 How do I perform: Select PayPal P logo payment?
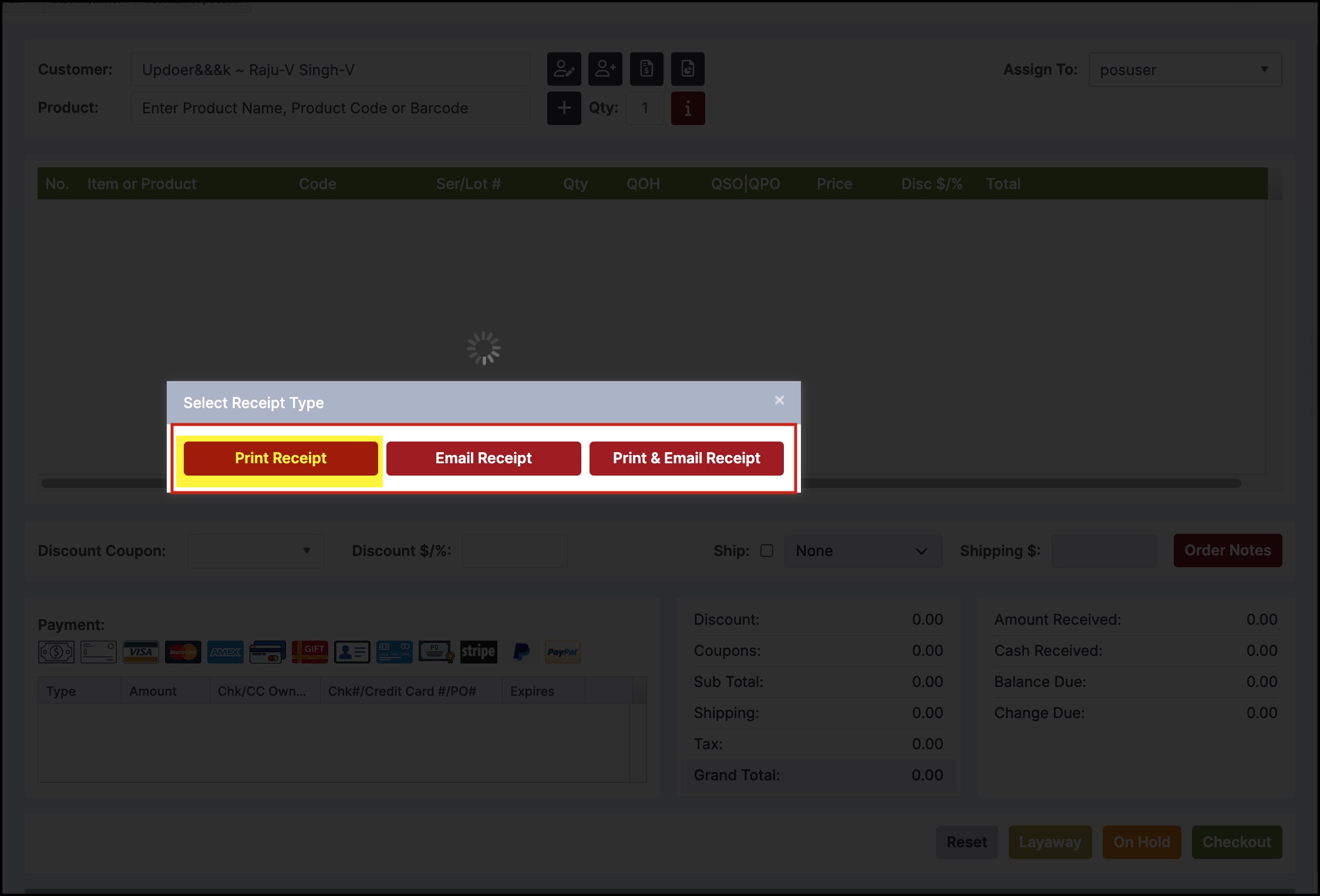pyautogui.click(x=521, y=652)
